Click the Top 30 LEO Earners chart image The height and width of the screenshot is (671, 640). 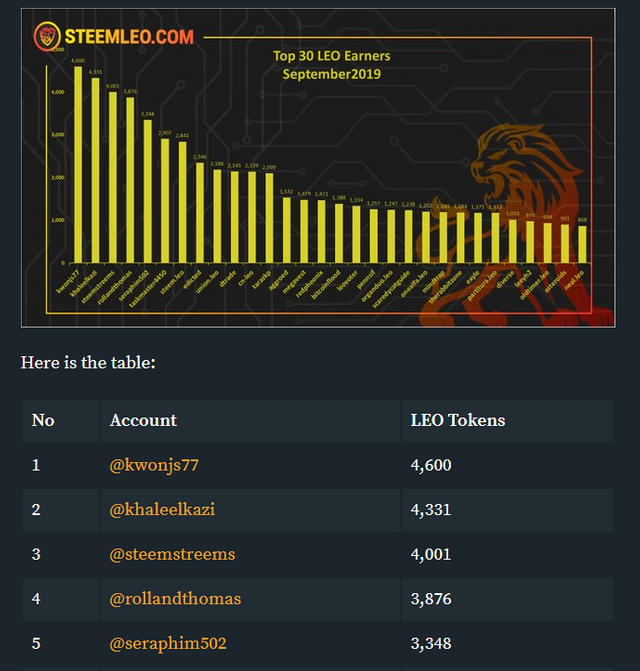[x=318, y=168]
